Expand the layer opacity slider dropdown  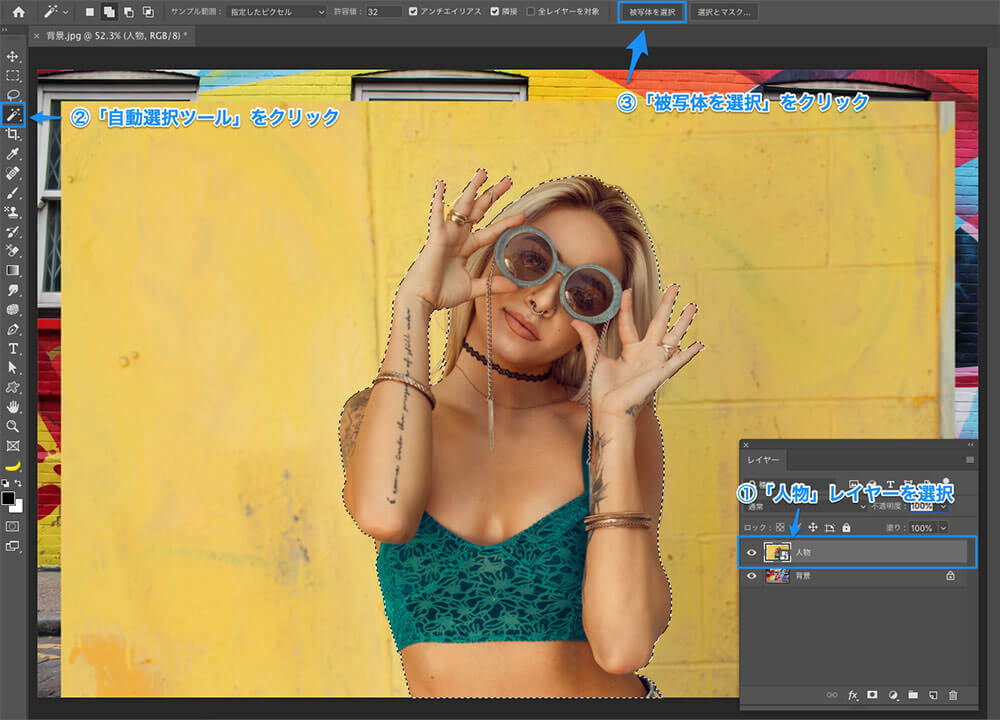(943, 506)
